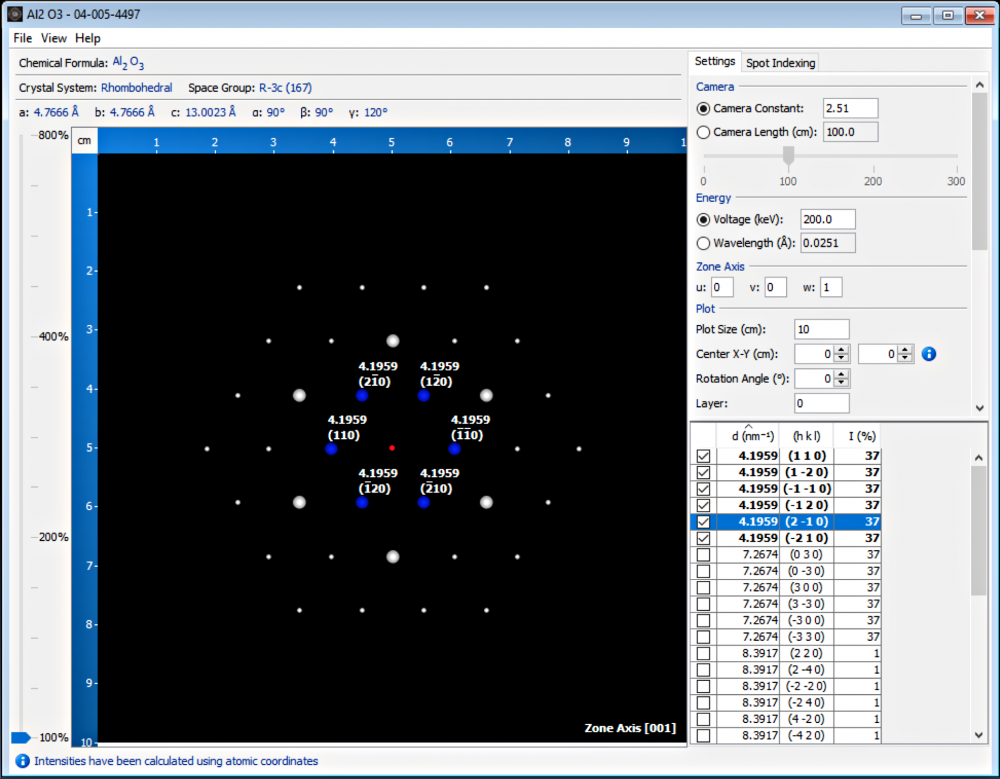
Task: Click the R-3c (167) space group value
Action: pos(285,88)
